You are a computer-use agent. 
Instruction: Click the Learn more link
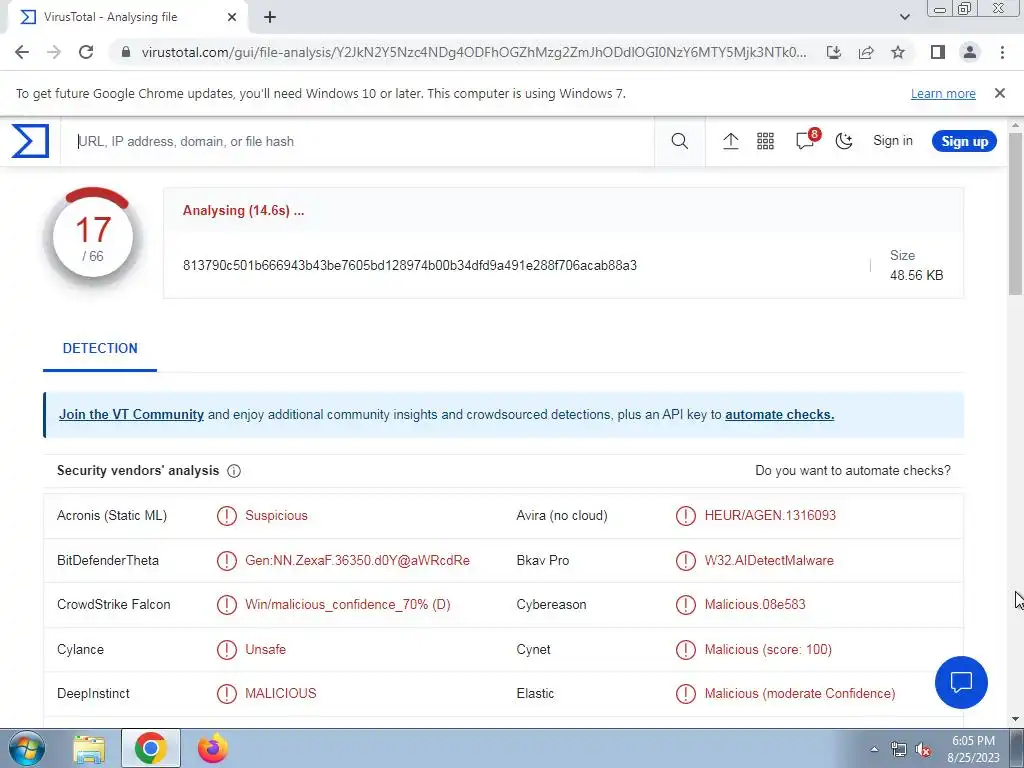pos(943,93)
